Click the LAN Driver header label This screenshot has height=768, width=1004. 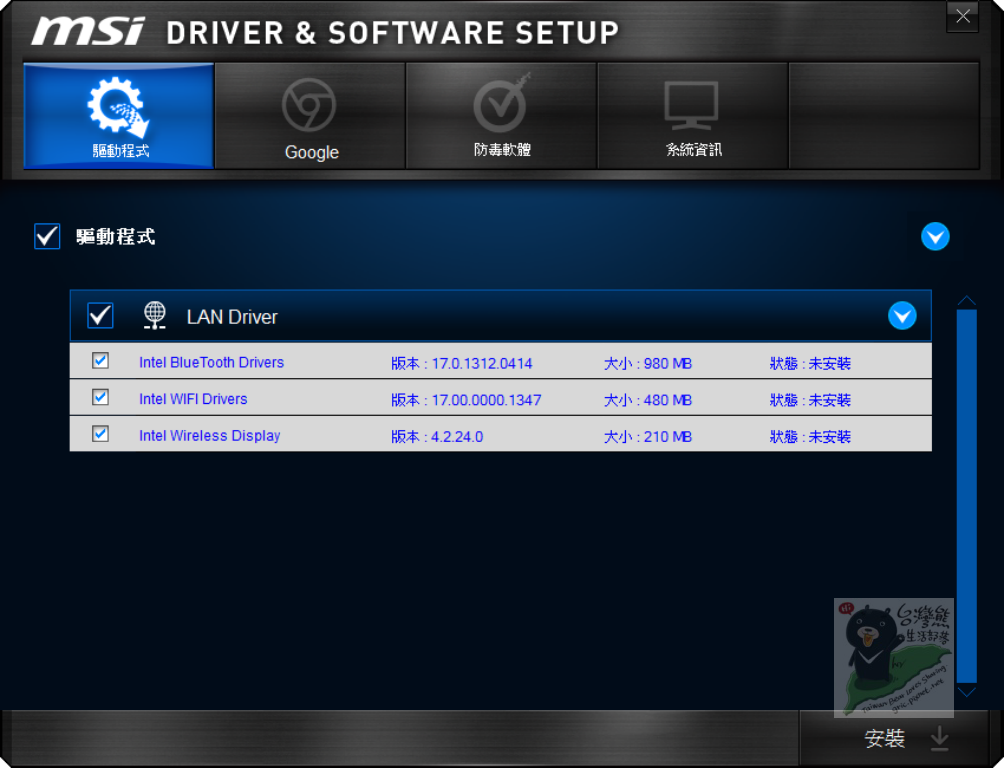coord(232,317)
